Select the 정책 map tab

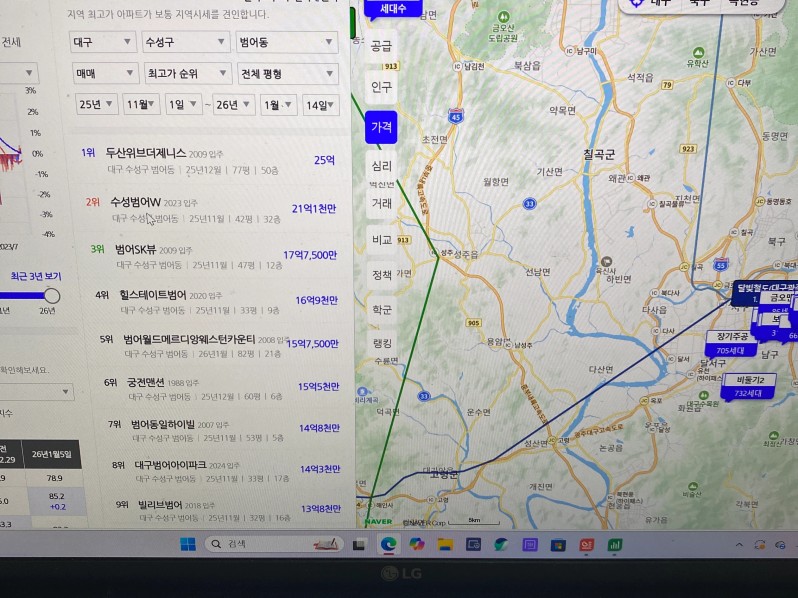(x=382, y=275)
